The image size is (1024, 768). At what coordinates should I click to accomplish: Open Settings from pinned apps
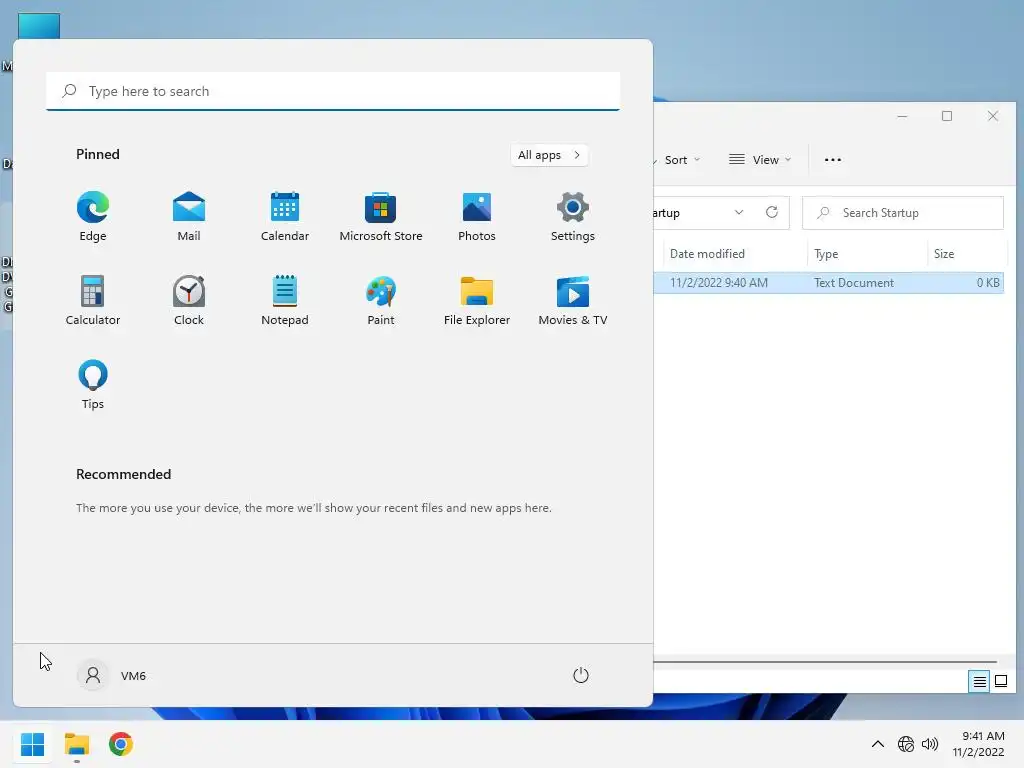[573, 217]
